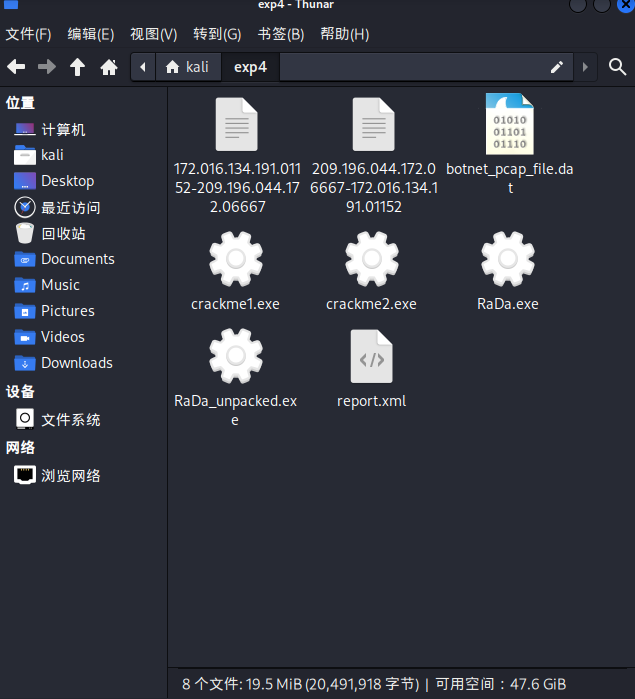The height and width of the screenshot is (699, 635).
Task: Select the crackme2.exe gear icon
Action: 372,259
